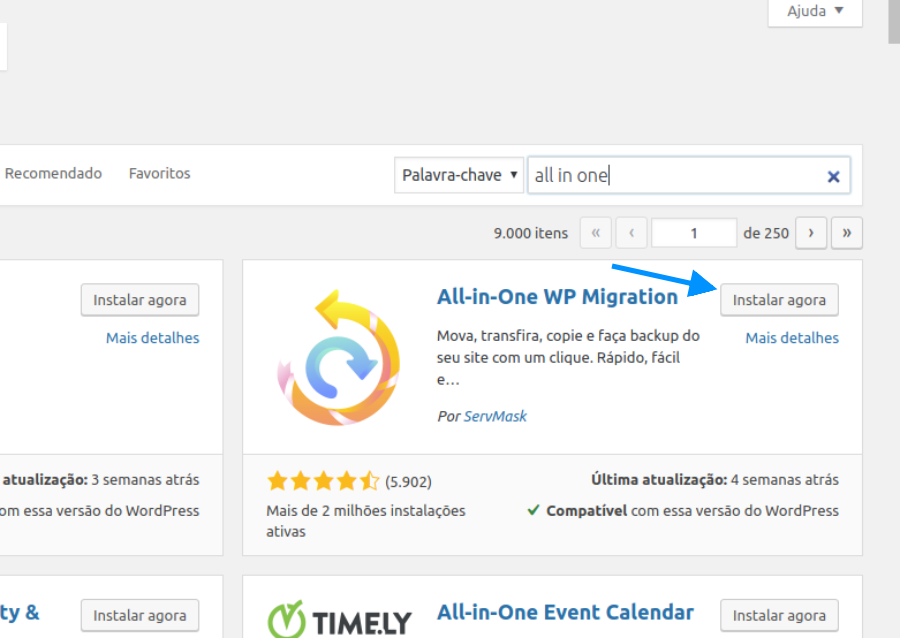Go to the next page of results
This screenshot has width=900, height=638.
pos(811,233)
